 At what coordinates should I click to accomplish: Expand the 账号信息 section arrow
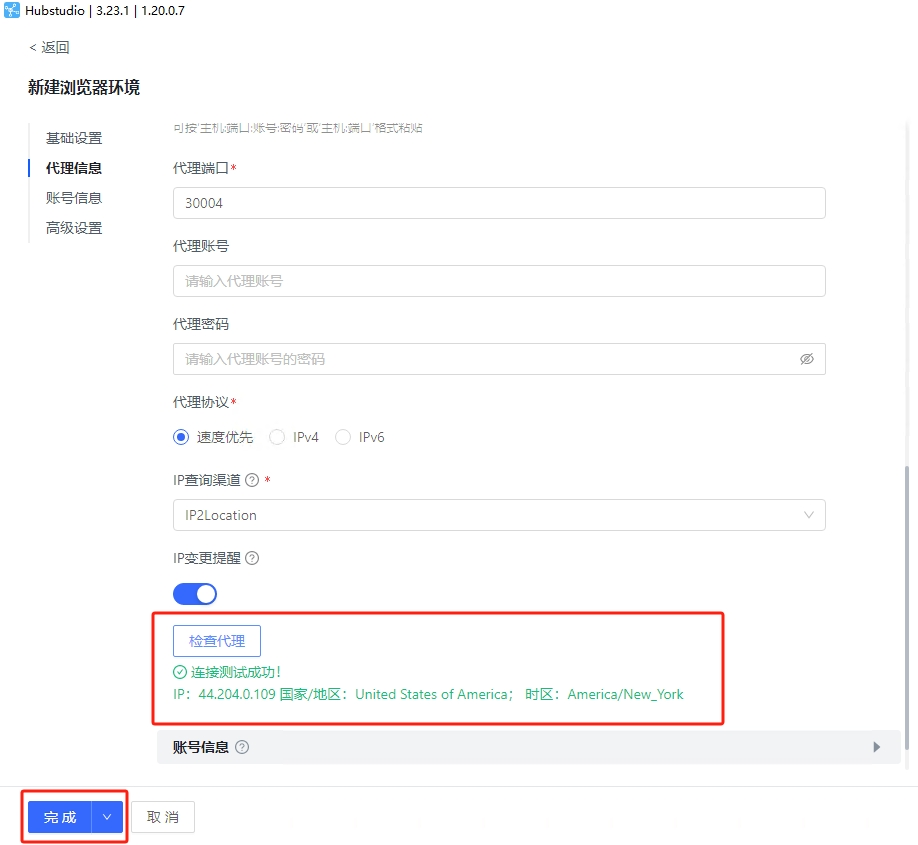point(877,747)
